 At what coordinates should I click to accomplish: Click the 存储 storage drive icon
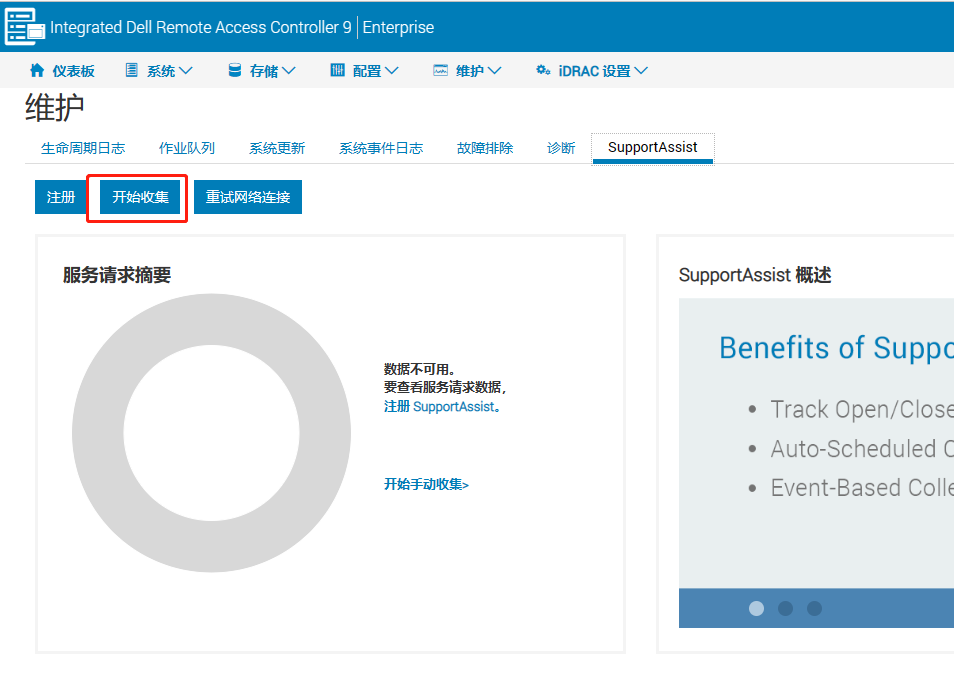click(x=234, y=70)
